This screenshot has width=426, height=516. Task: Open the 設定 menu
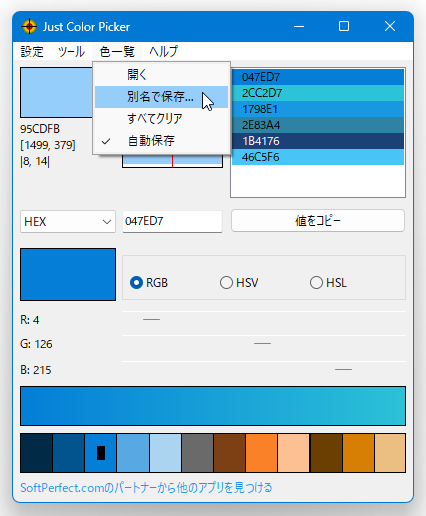point(32,52)
